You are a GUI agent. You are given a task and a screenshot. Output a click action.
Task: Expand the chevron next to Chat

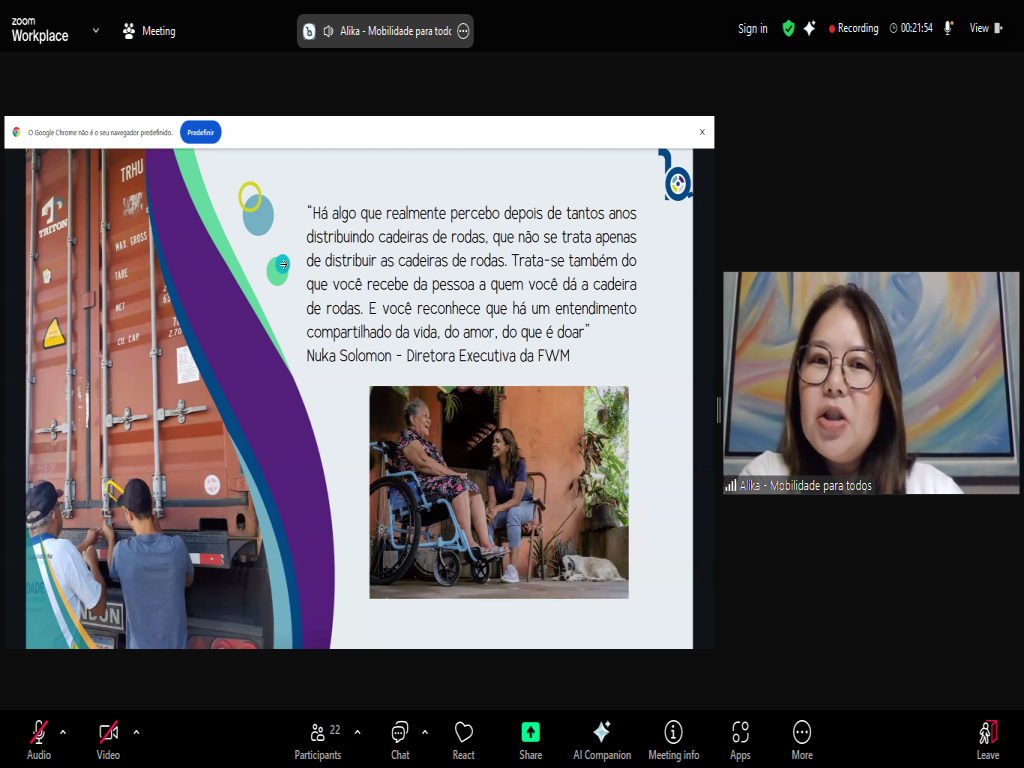pyautogui.click(x=425, y=731)
